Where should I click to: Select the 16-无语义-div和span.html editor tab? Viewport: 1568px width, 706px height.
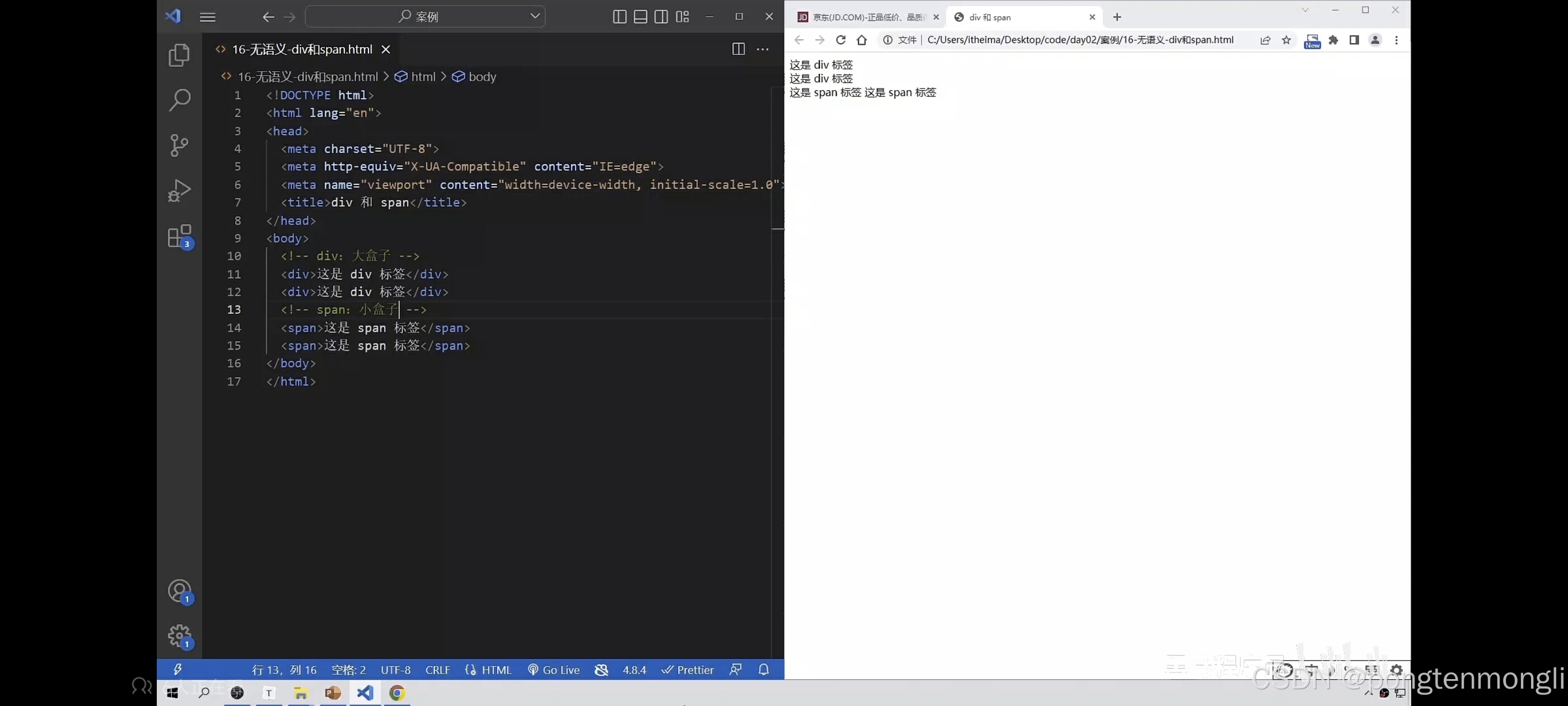(302, 49)
